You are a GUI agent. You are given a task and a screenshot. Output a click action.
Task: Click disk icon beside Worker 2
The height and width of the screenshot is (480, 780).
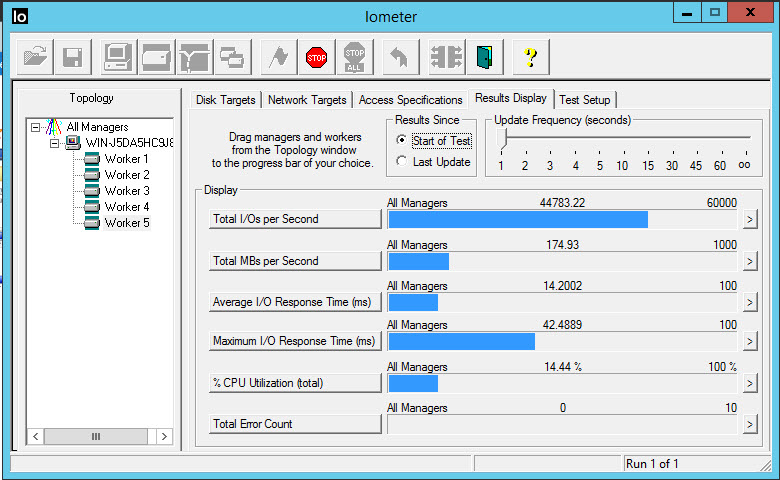[92, 175]
